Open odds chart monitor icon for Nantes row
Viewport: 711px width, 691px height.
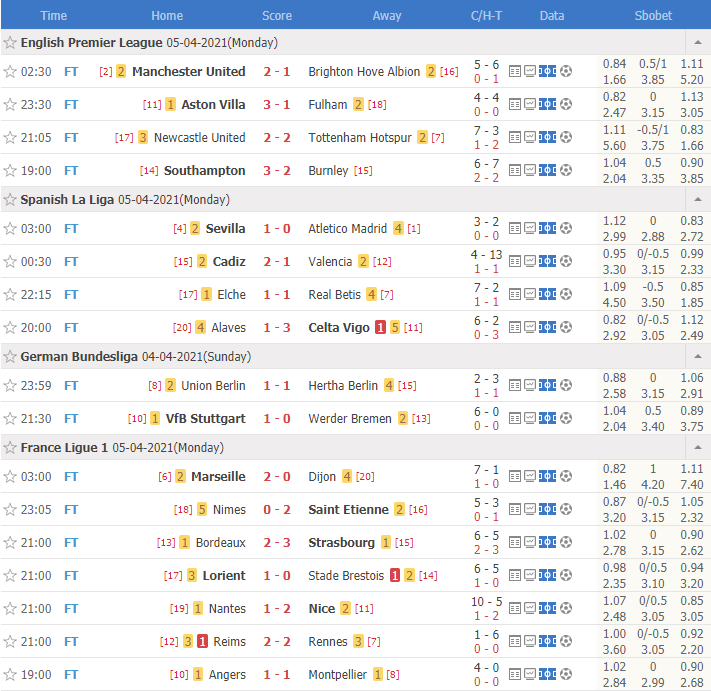pyautogui.click(x=530, y=608)
